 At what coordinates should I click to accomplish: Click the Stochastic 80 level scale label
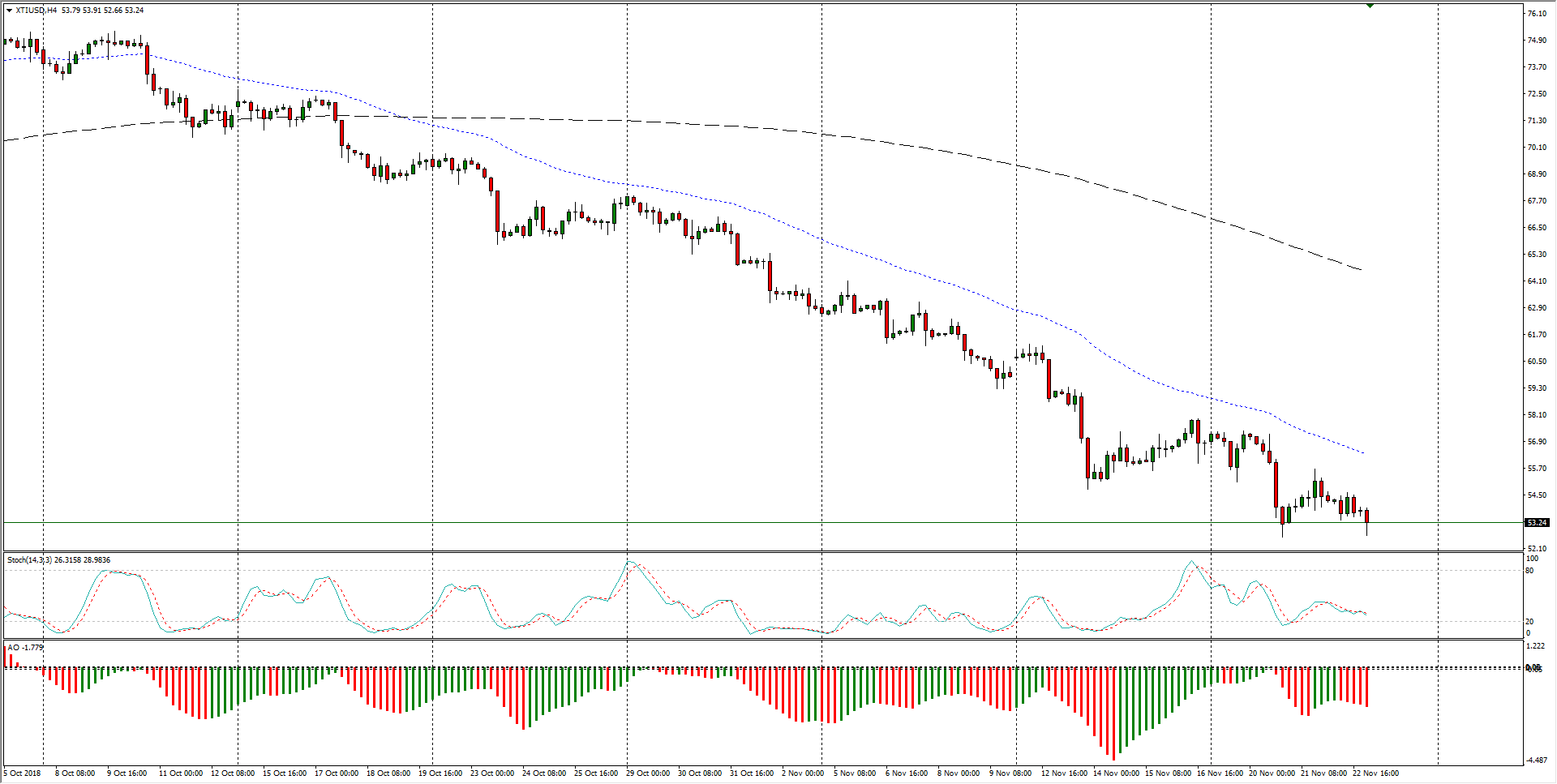point(1529,571)
